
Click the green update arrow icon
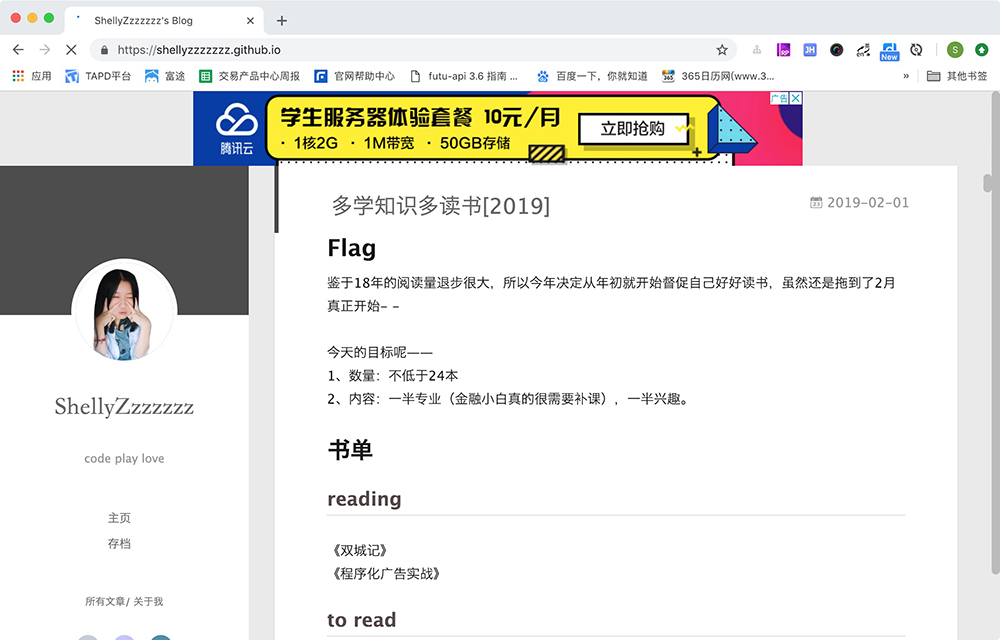pos(982,50)
